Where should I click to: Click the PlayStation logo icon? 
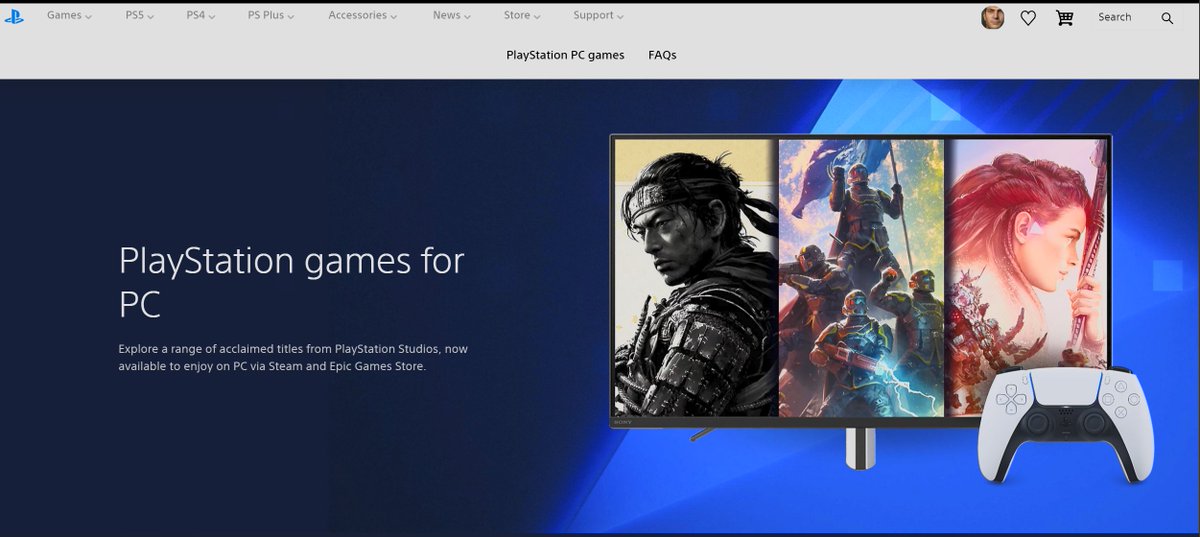13,17
